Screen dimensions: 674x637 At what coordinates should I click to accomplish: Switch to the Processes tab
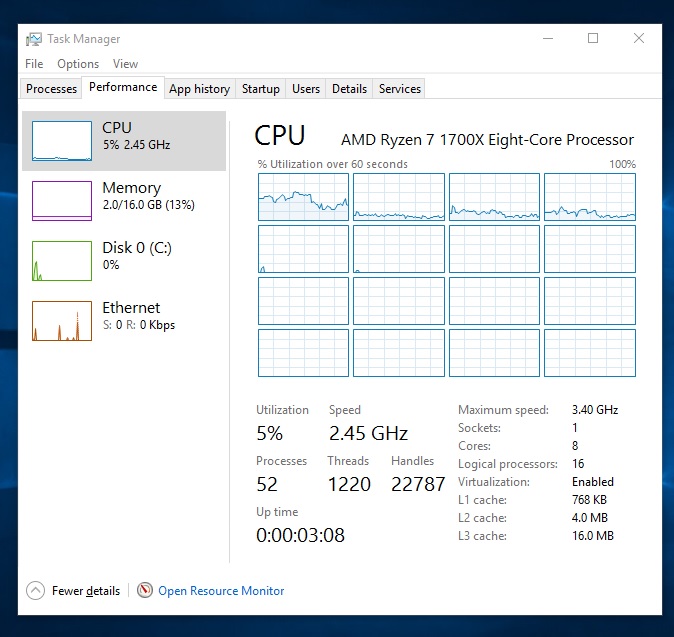pos(51,89)
